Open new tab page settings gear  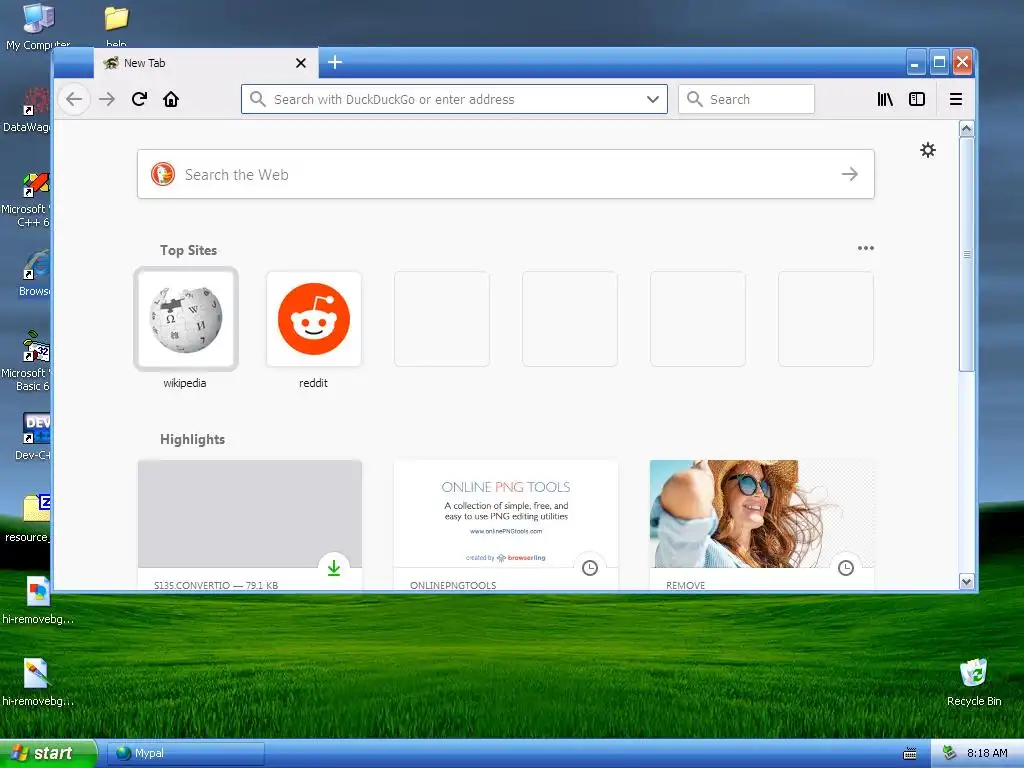(927, 150)
